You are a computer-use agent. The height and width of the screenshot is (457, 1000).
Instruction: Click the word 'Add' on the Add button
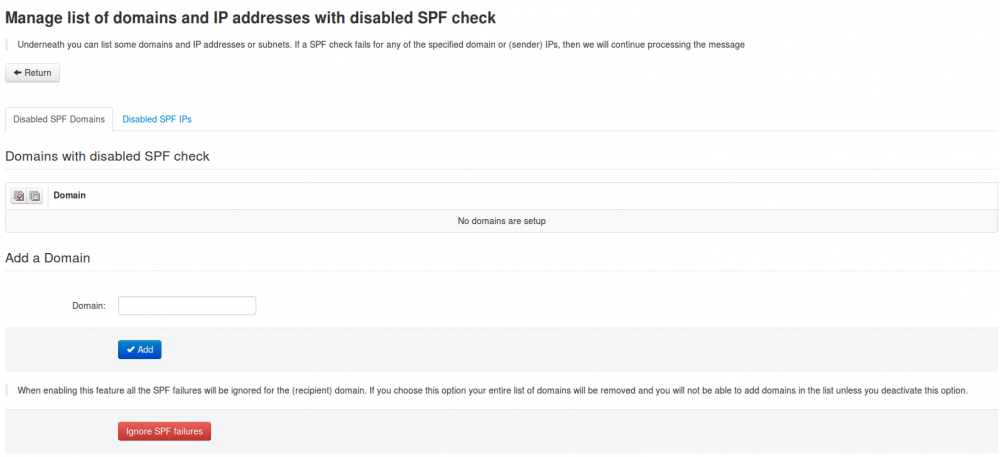146,350
